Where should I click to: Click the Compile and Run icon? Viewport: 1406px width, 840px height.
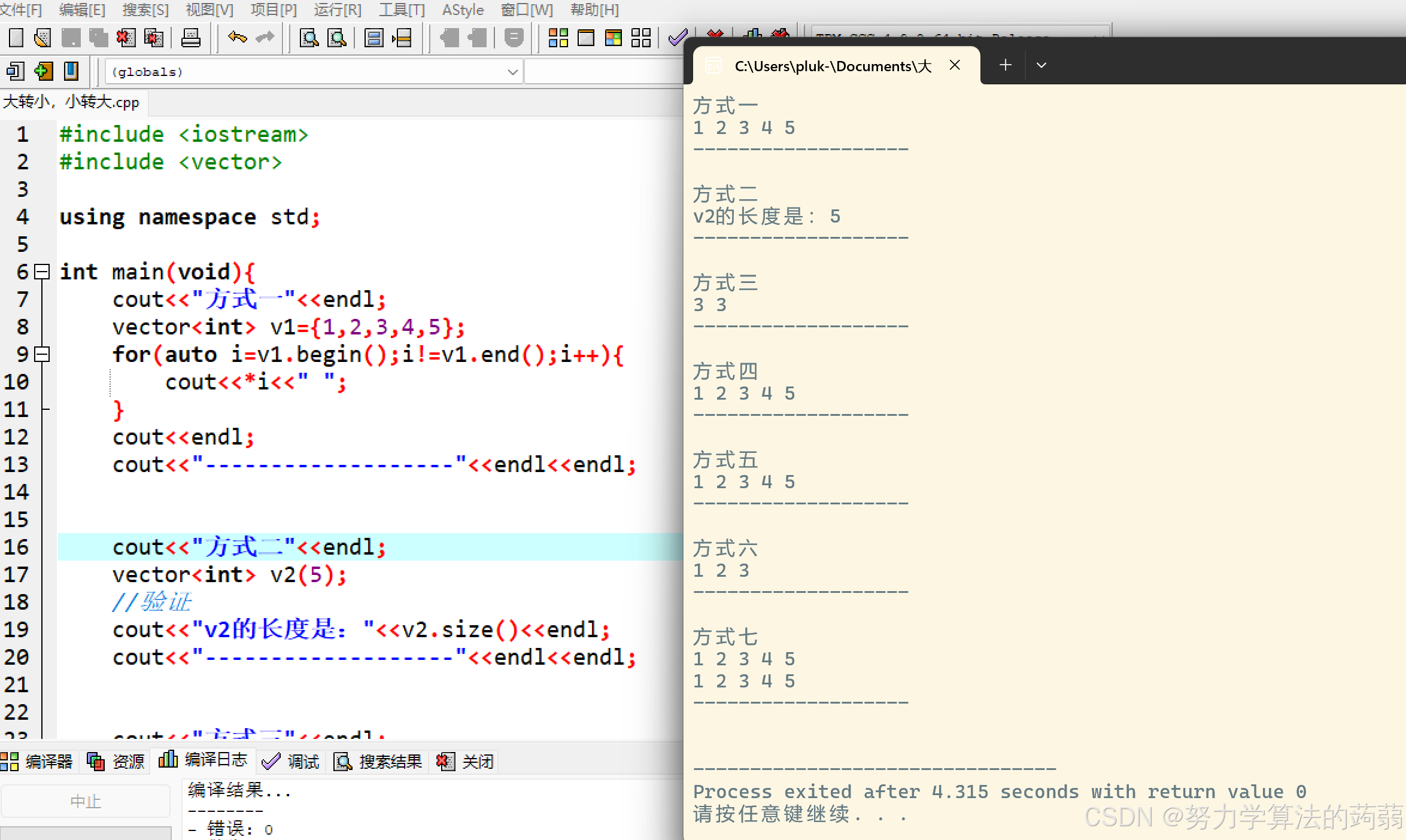[614, 38]
